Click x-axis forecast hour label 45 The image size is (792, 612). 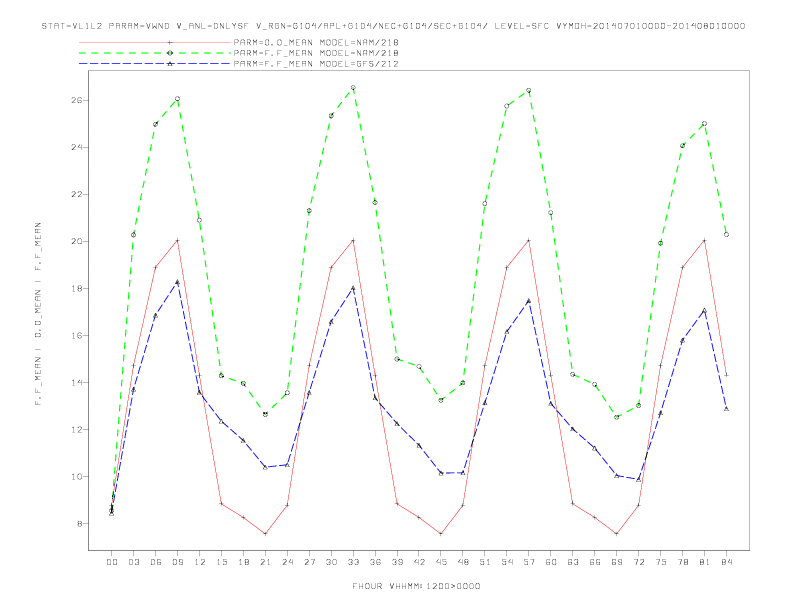[x=441, y=562]
